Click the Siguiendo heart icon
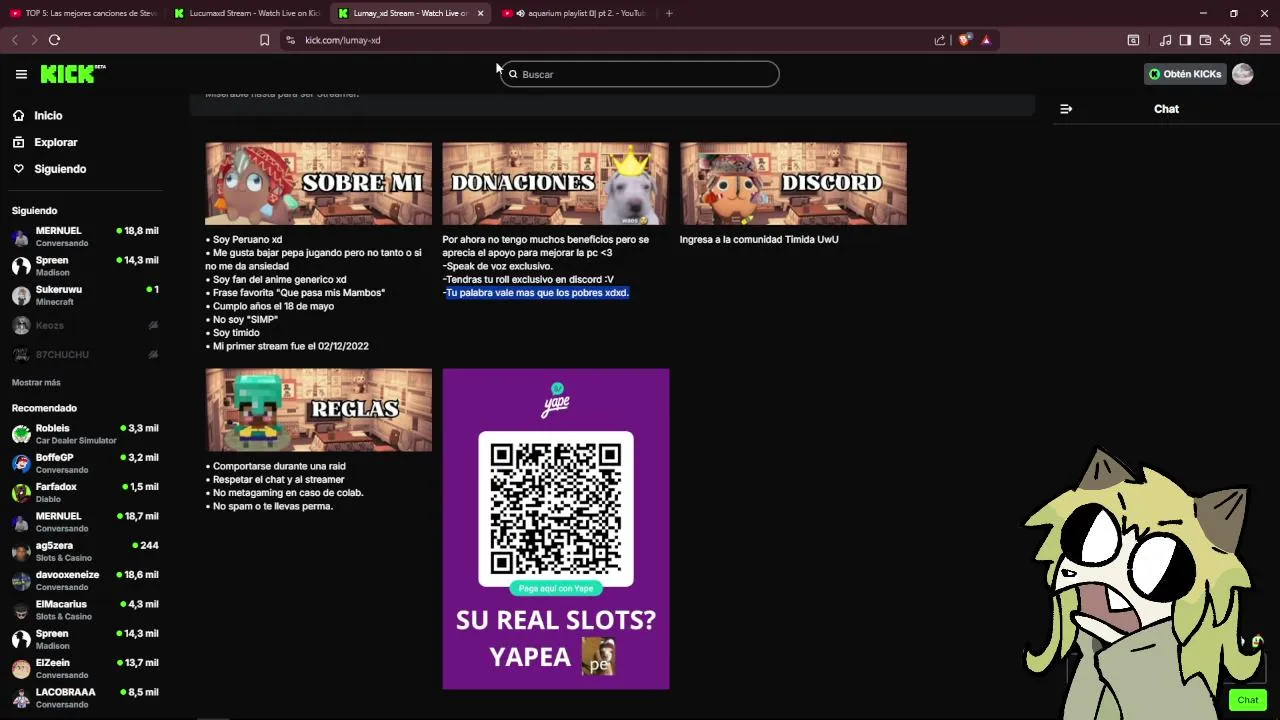 18,169
